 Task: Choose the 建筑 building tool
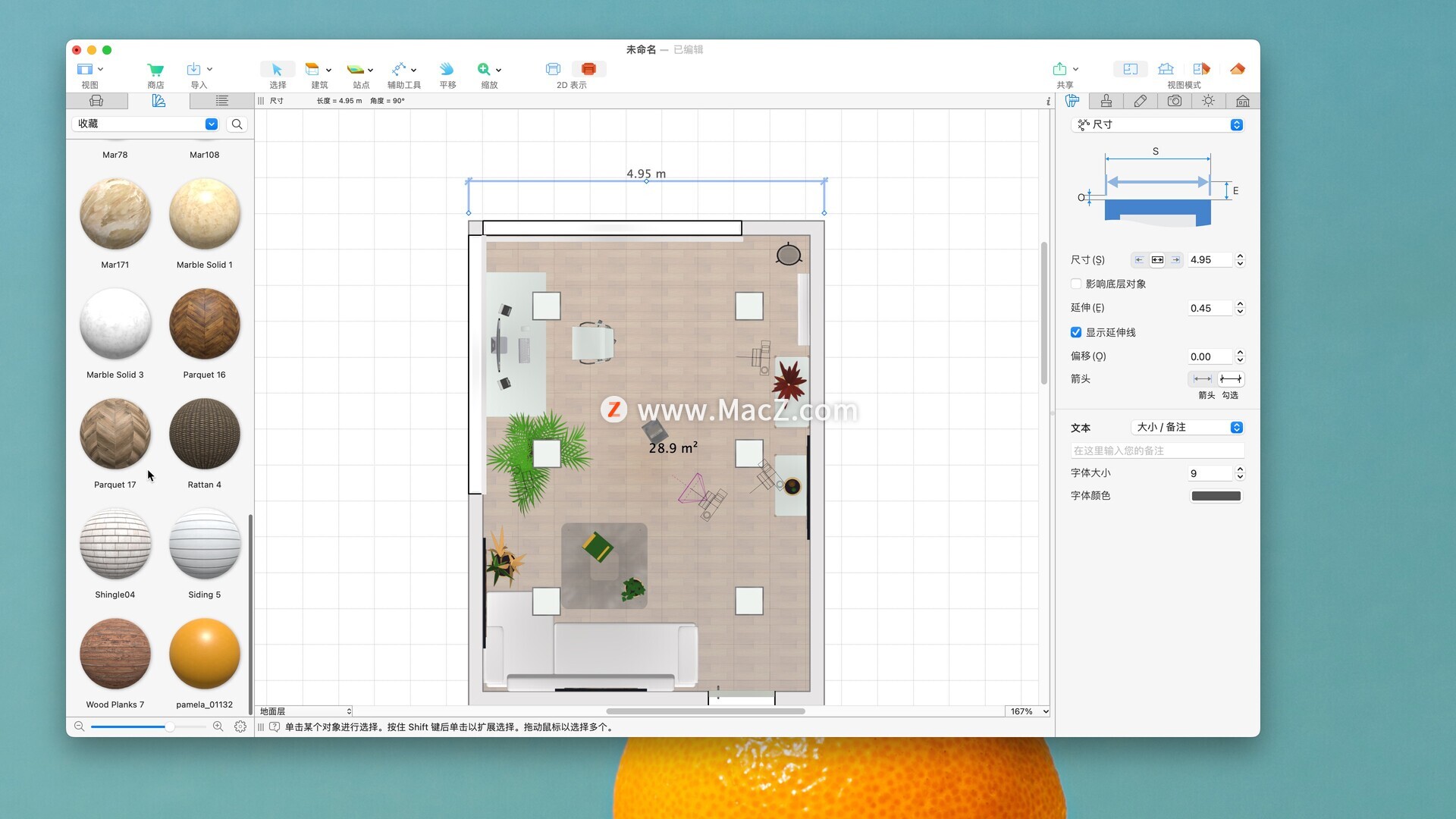pyautogui.click(x=312, y=69)
